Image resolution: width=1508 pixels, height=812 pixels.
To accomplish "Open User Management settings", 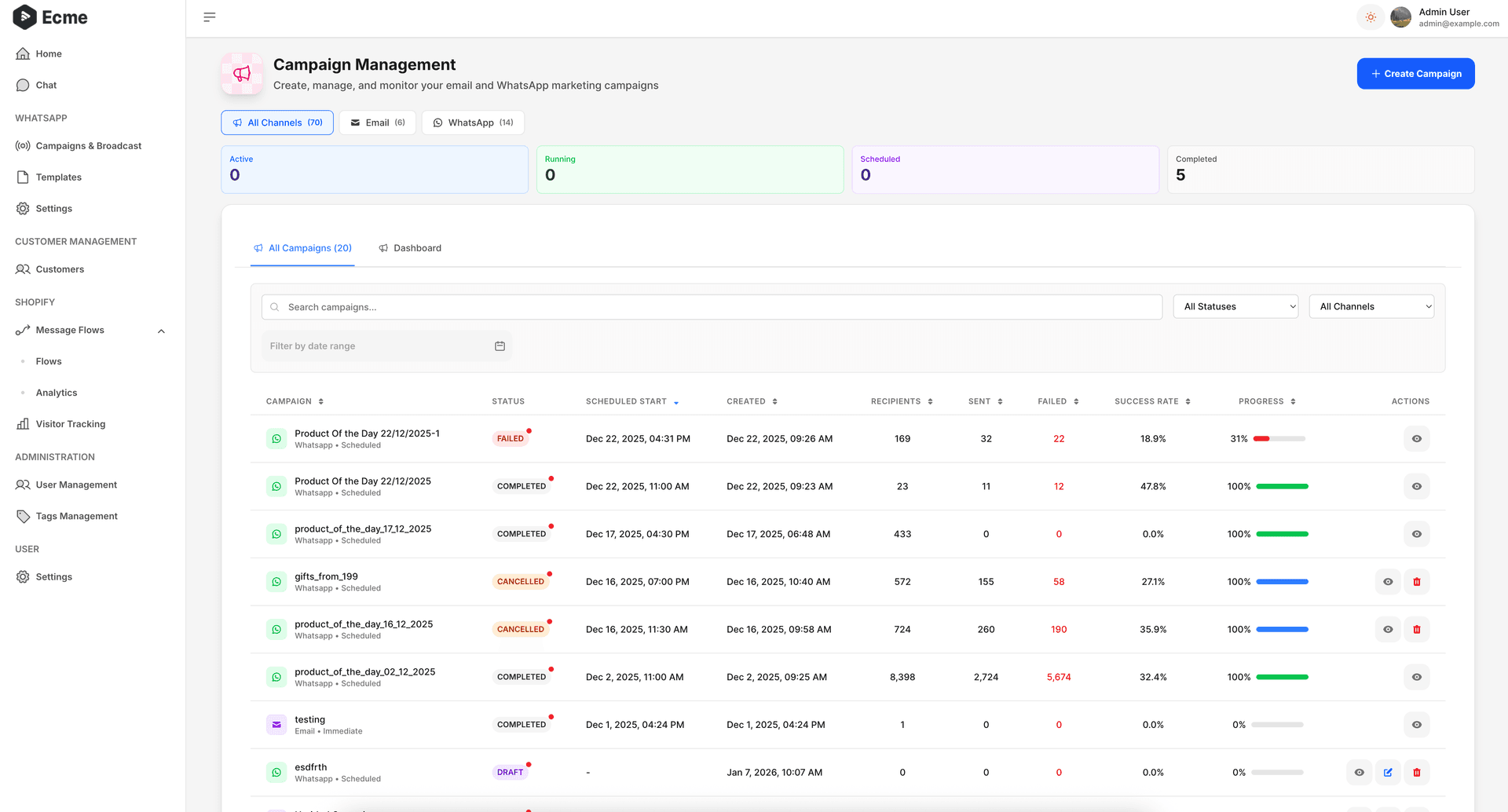I will click(x=75, y=485).
